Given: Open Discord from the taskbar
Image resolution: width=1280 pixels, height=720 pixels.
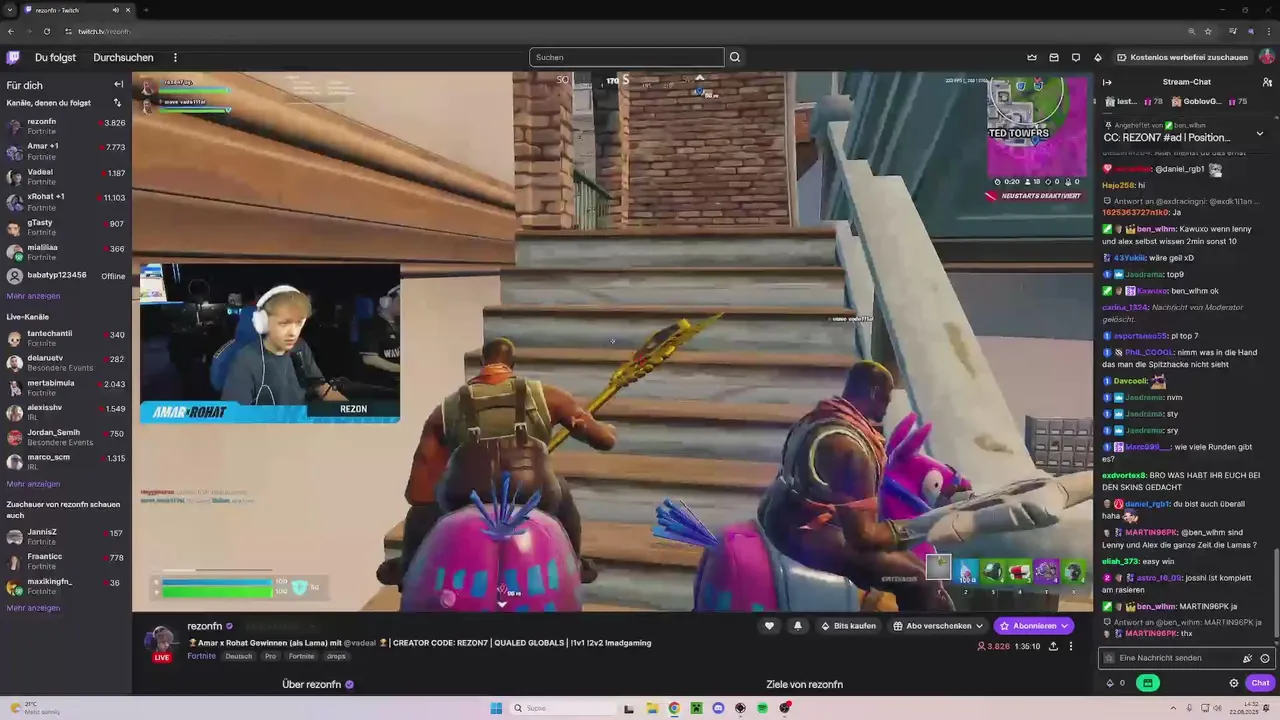Looking at the screenshot, I should point(718,708).
